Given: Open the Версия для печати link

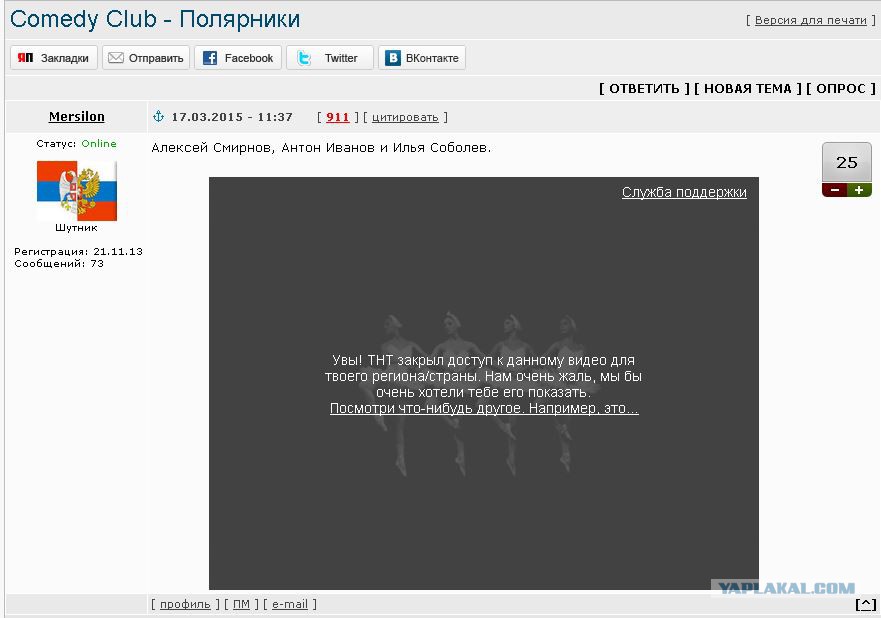Looking at the screenshot, I should pyautogui.click(x=810, y=20).
